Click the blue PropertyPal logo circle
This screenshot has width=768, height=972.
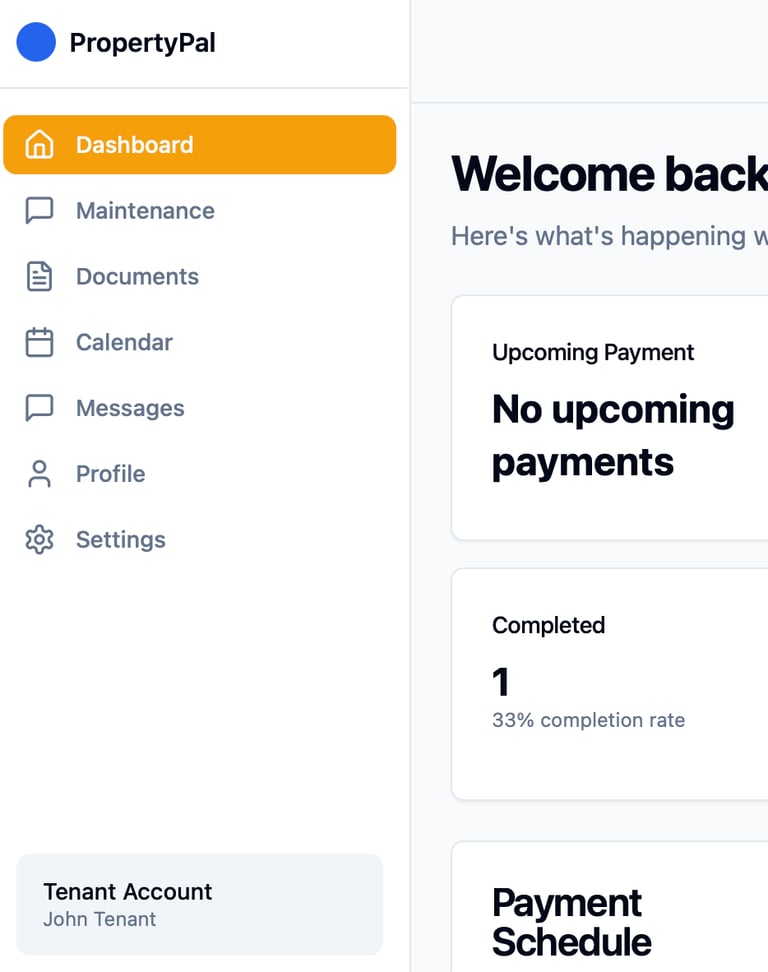(36, 42)
